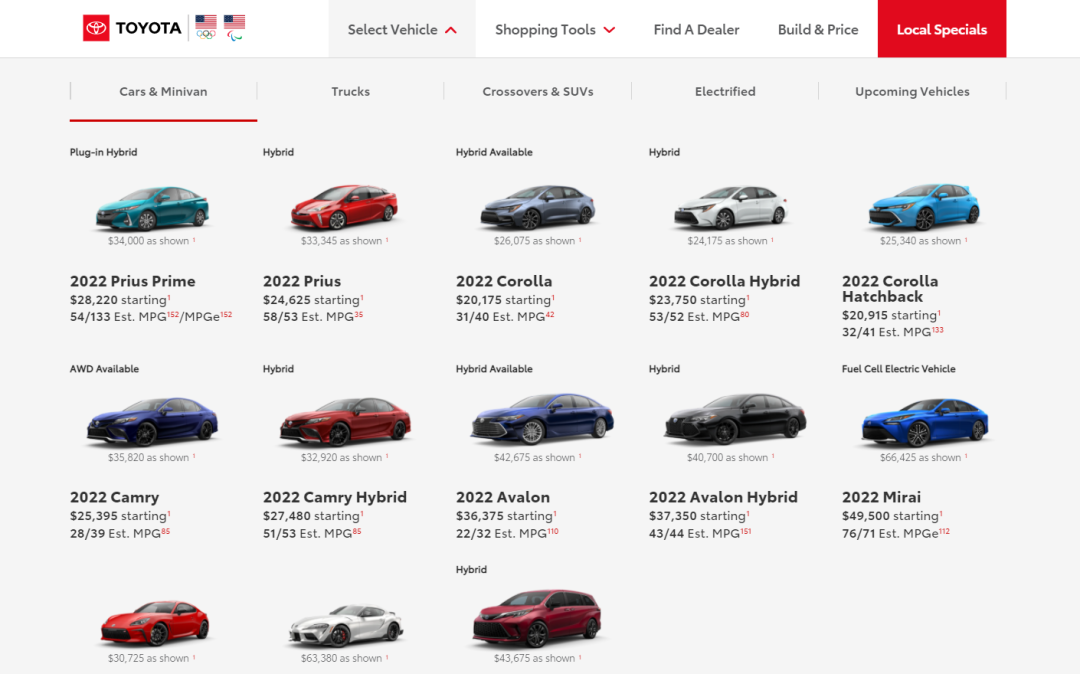Open the 2022 Prius Prime title link
Screen dimensions: 1080x674
(x=132, y=281)
